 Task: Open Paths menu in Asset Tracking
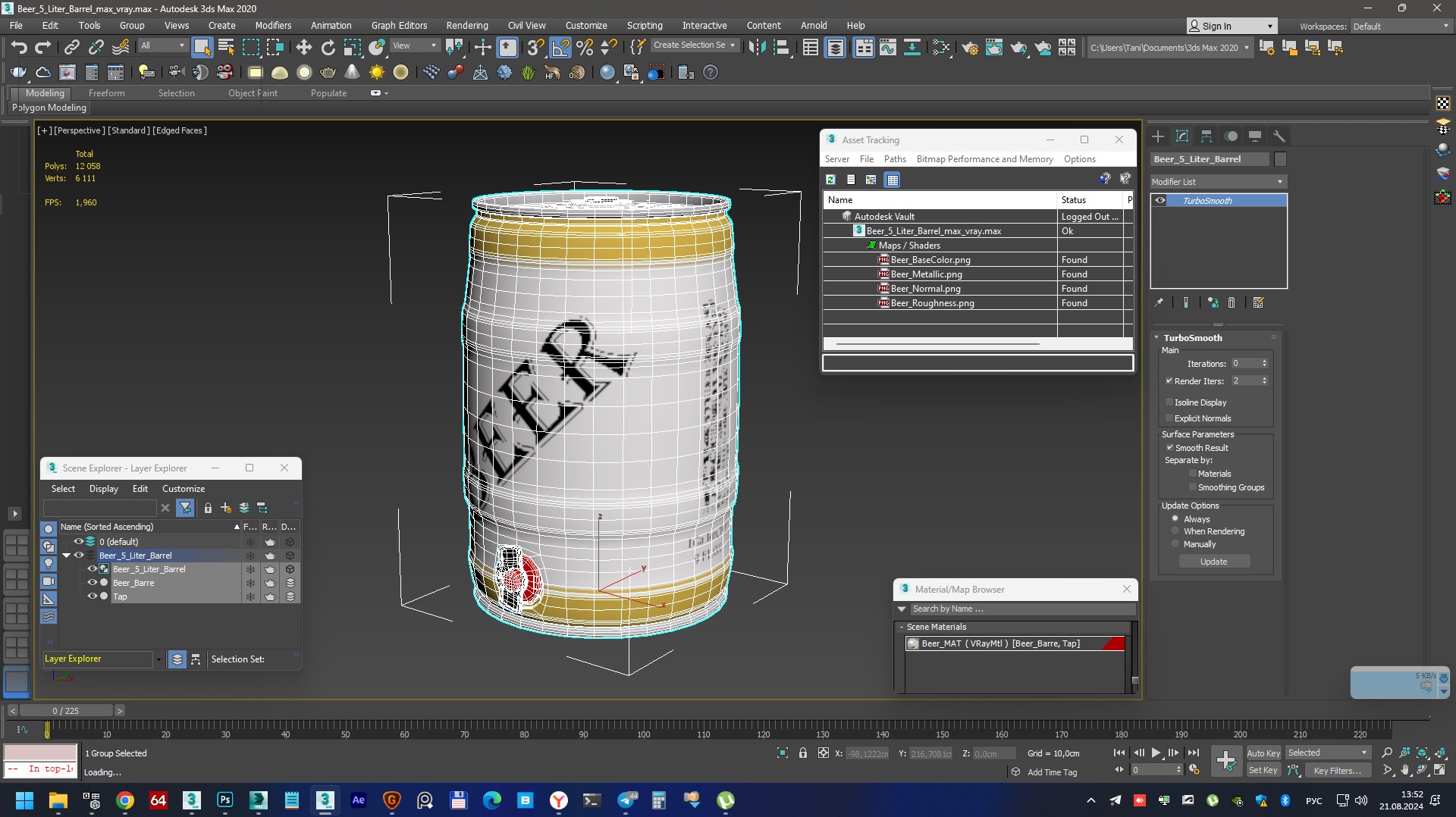[x=895, y=159]
